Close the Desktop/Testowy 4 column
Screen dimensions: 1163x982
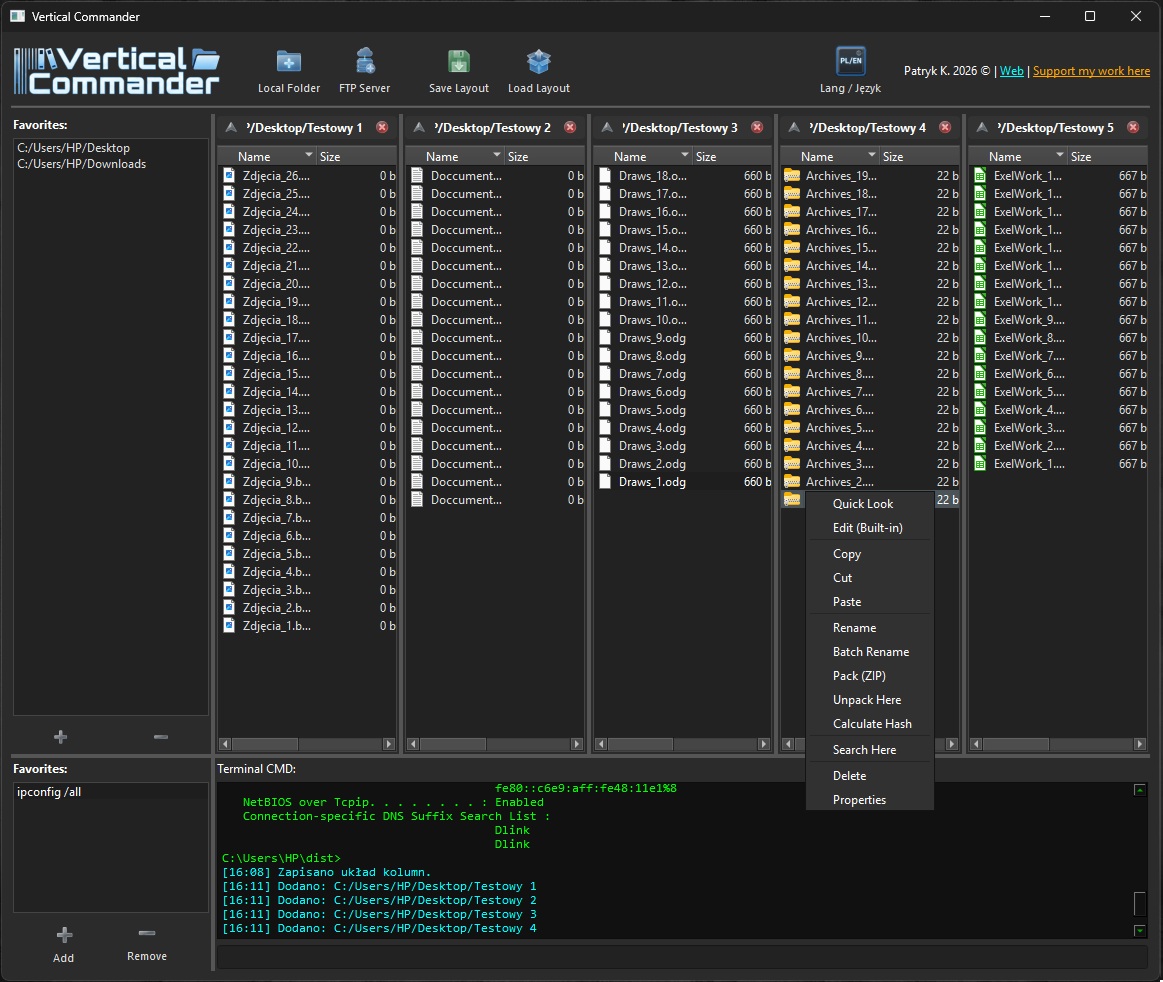pos(943,127)
